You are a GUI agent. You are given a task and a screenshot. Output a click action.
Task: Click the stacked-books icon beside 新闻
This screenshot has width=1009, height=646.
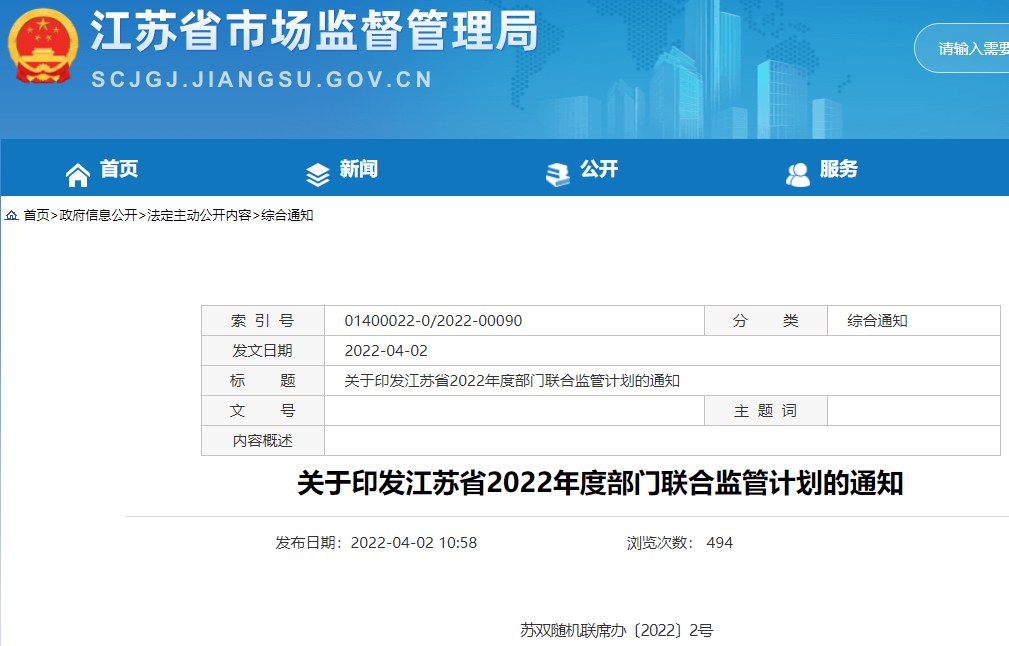pyautogui.click(x=318, y=172)
